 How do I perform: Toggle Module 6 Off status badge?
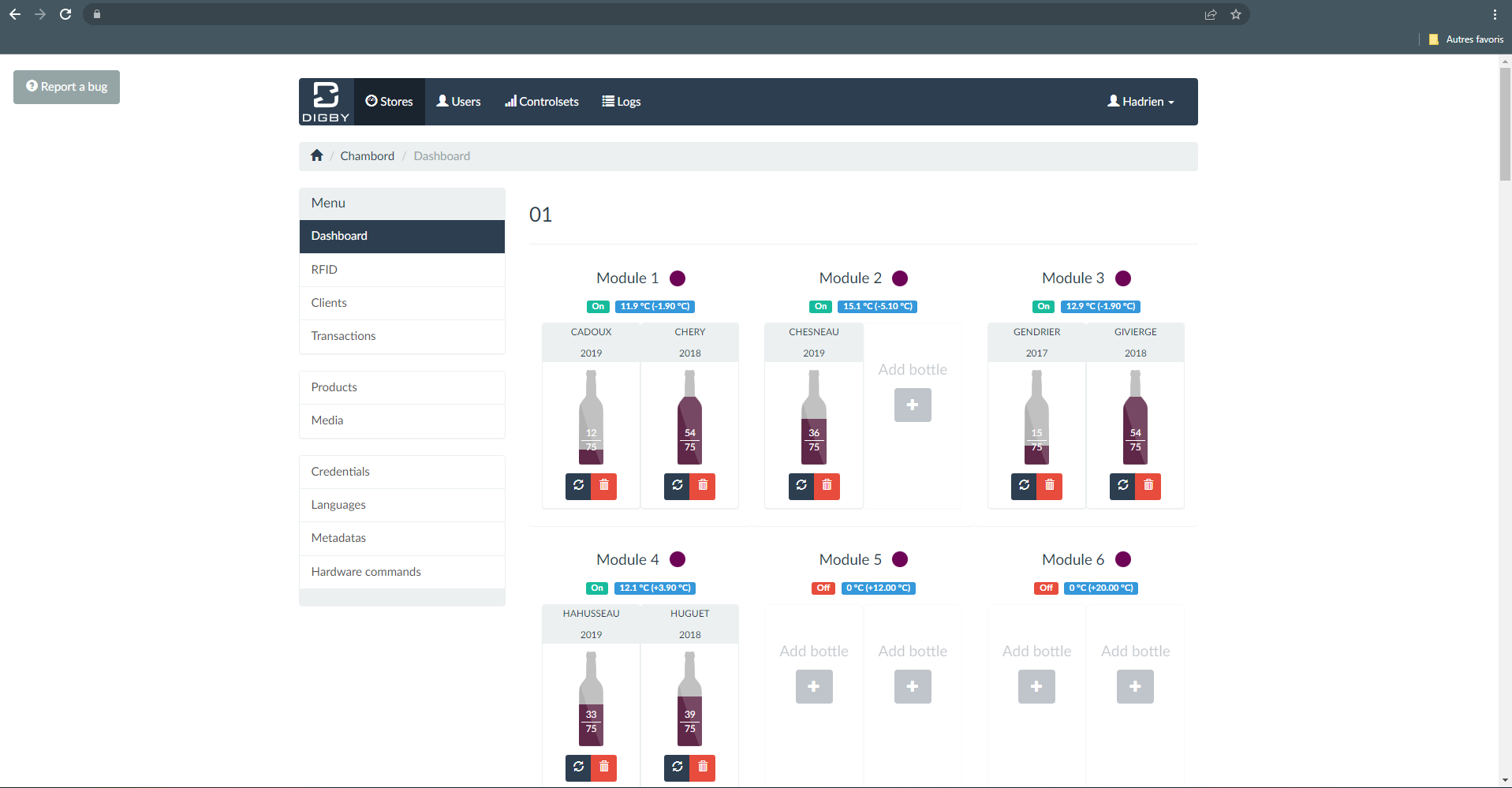tap(1046, 588)
